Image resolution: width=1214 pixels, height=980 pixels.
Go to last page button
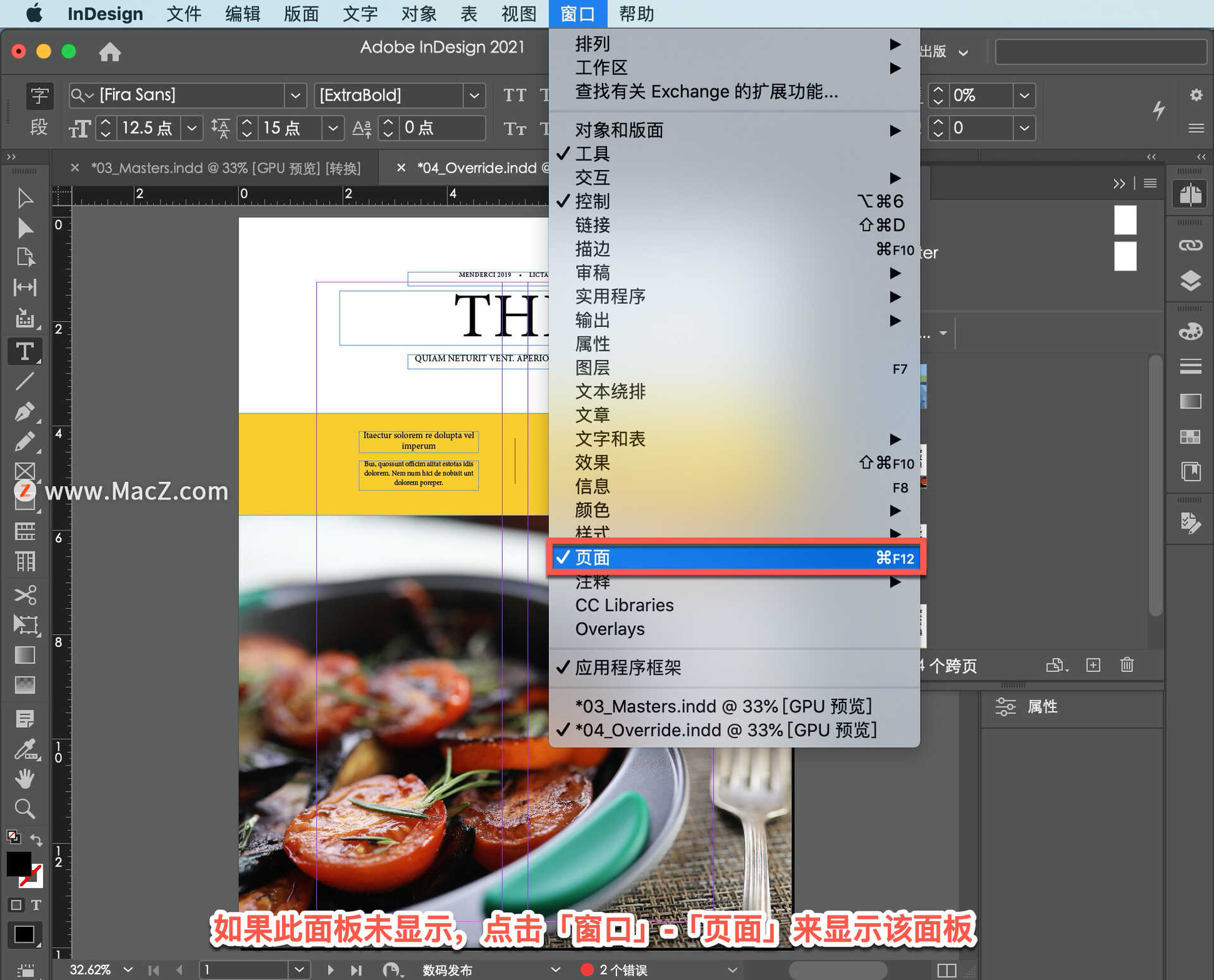point(357,969)
